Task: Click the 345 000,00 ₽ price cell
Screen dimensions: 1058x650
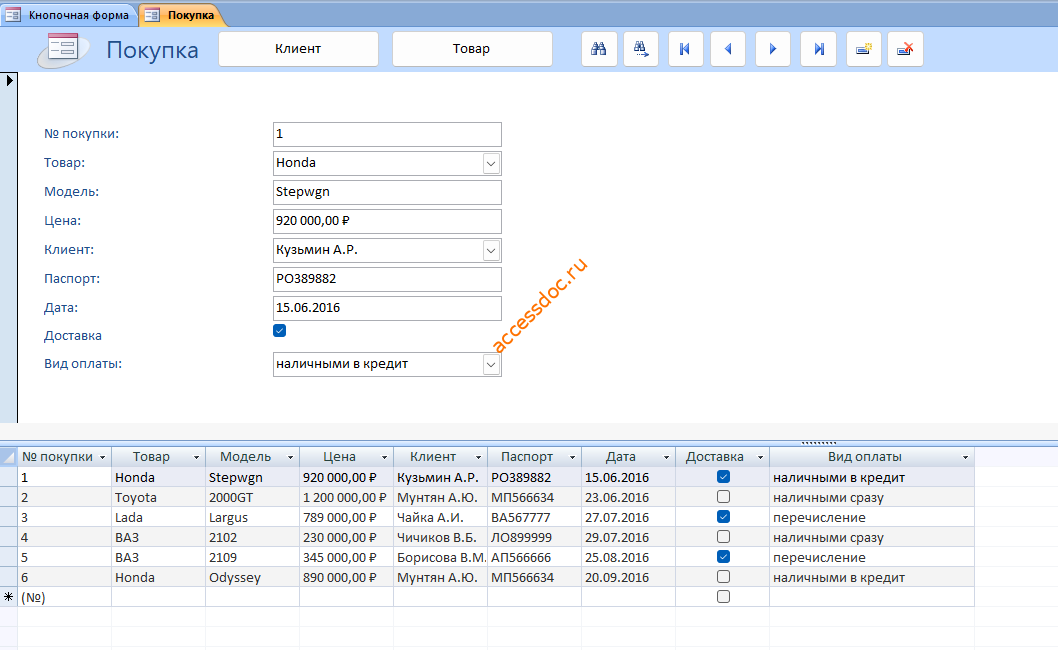Action: 346,558
